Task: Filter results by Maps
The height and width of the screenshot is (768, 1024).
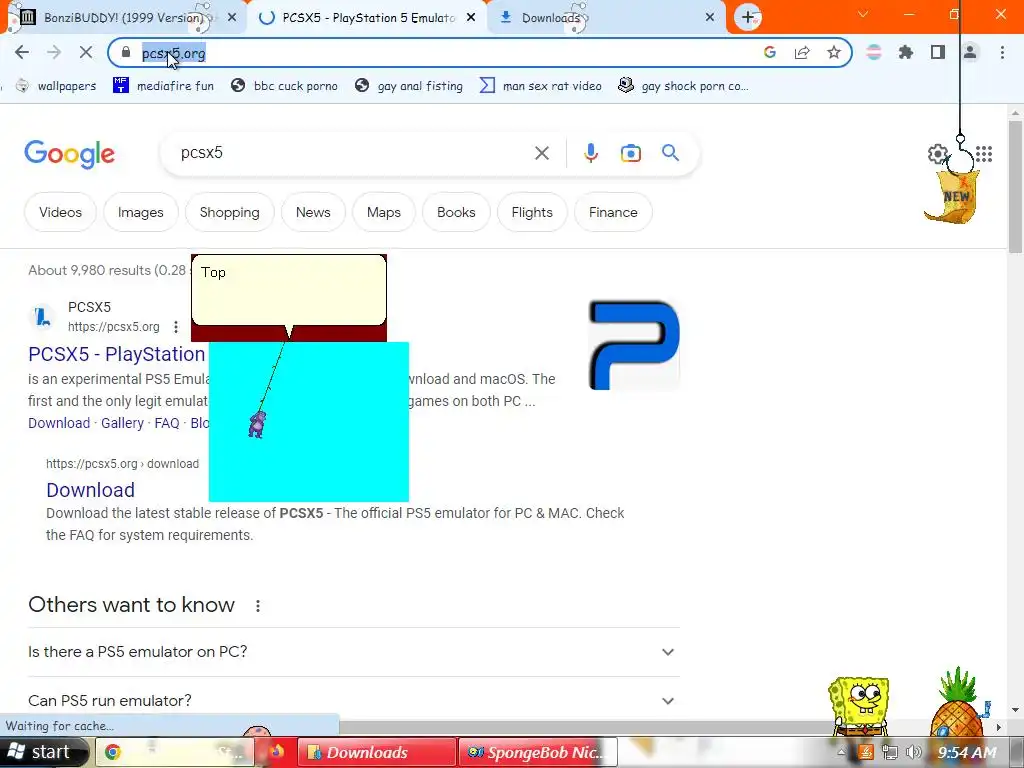Action: pyautogui.click(x=383, y=212)
